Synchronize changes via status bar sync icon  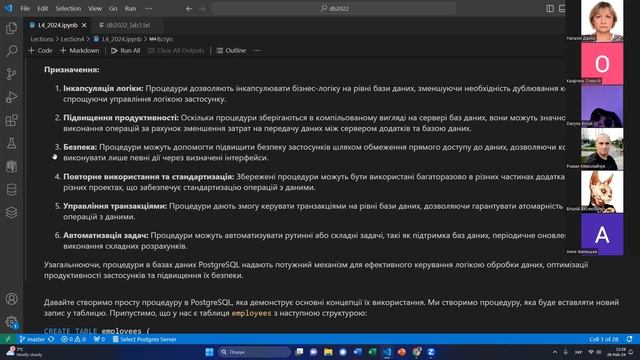pyautogui.click(x=51, y=339)
